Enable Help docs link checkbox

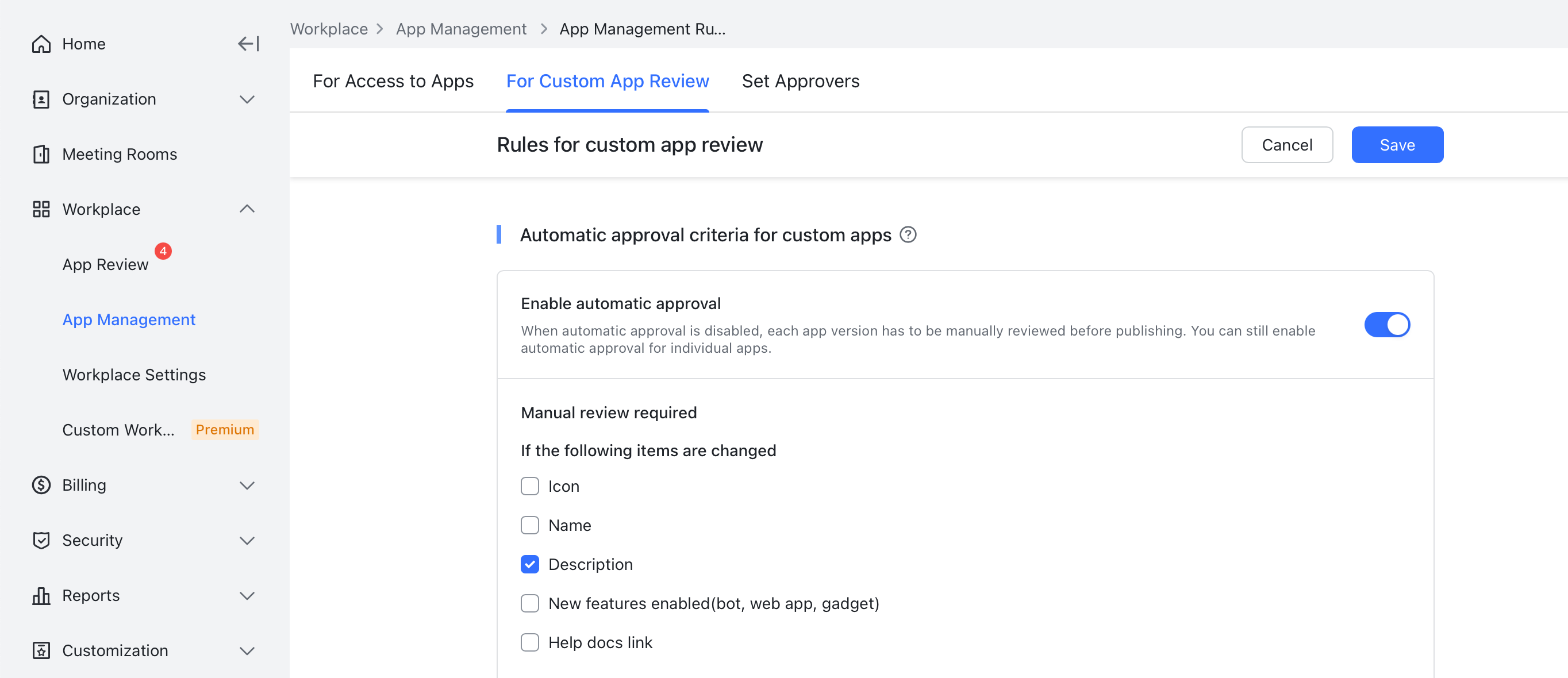coord(529,643)
